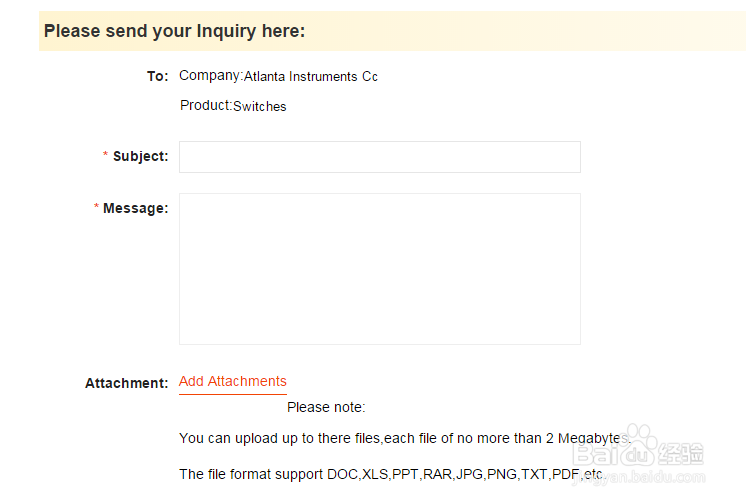Click the "Subject:" field label
Viewport: 746px width, 503px height.
point(140,156)
